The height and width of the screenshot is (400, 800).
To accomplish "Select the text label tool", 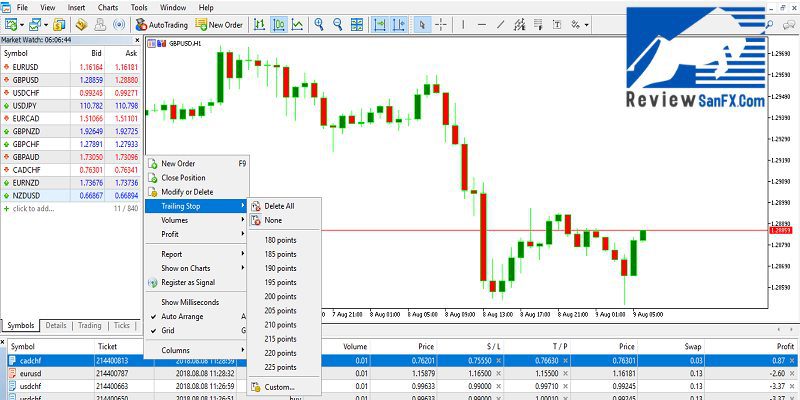I will coord(557,24).
